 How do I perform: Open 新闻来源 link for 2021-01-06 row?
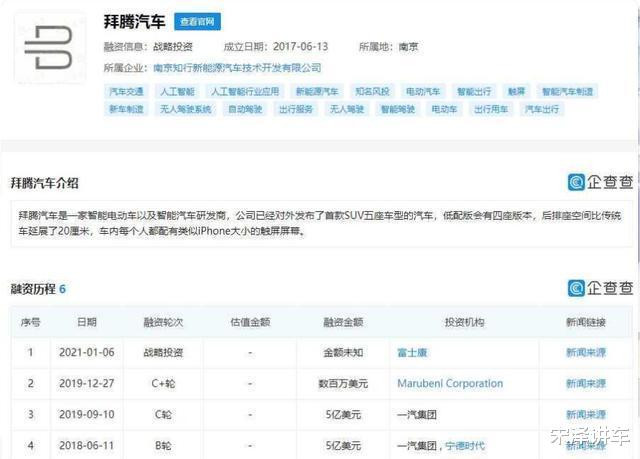(586, 353)
